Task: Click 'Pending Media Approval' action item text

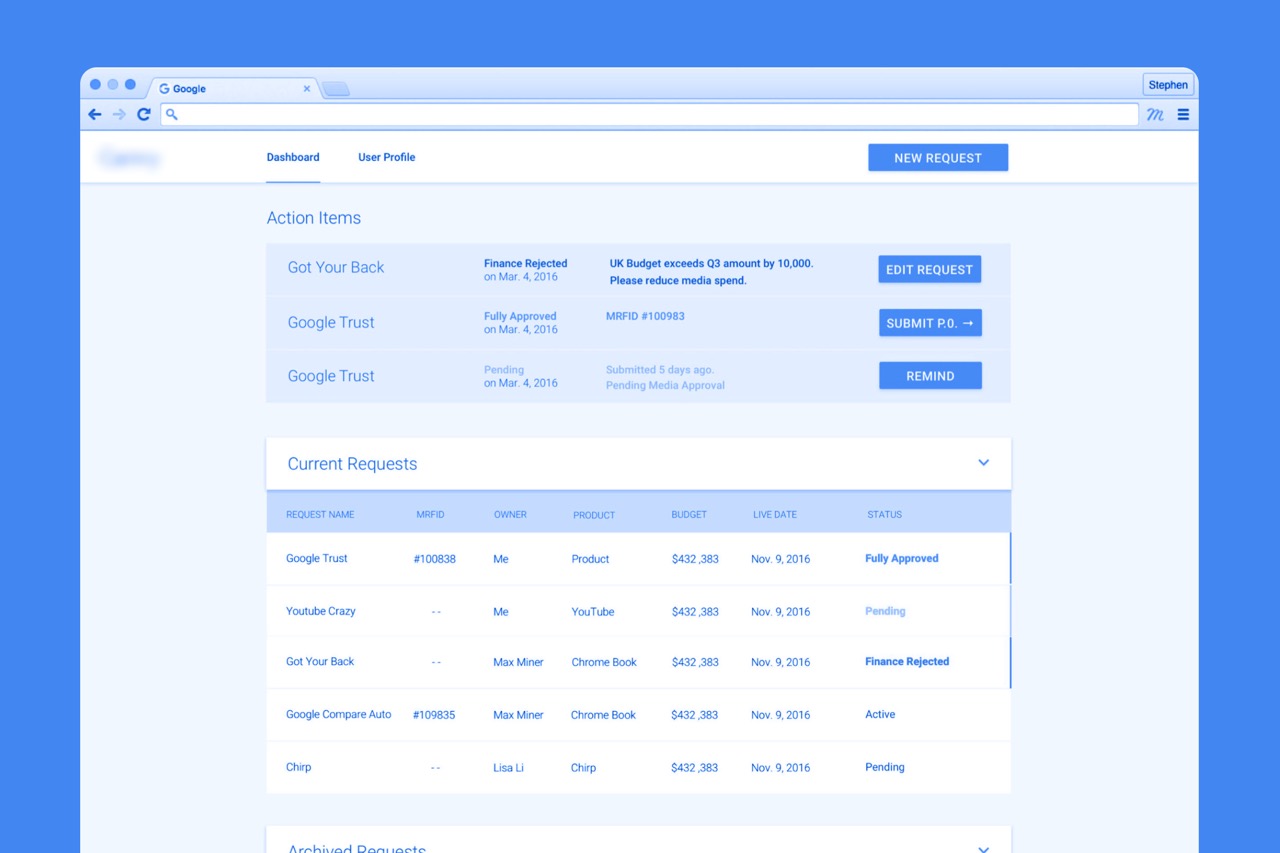Action: point(665,385)
